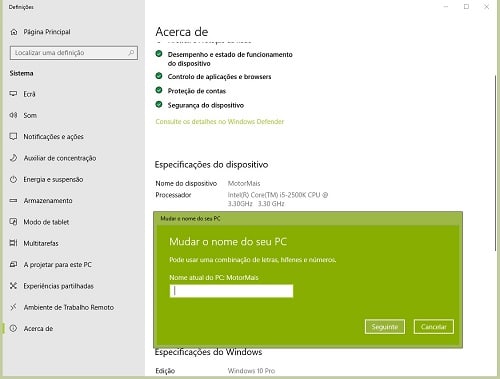
Task: Select Acerca de in the sidebar
Action: pyautogui.click(x=38, y=329)
